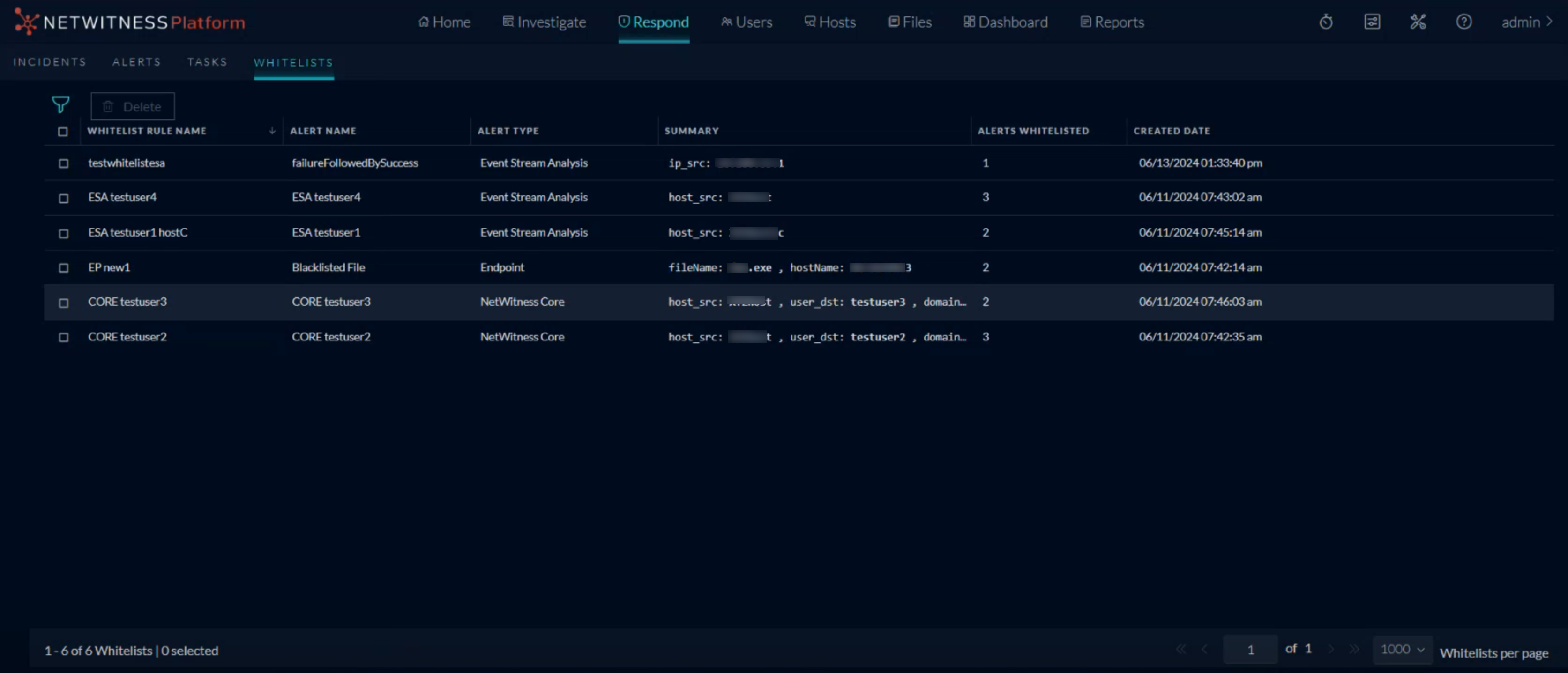Toggle the sort arrow on Whitelist Rule Name
Image resolution: width=1568 pixels, height=673 pixels.
pos(272,131)
